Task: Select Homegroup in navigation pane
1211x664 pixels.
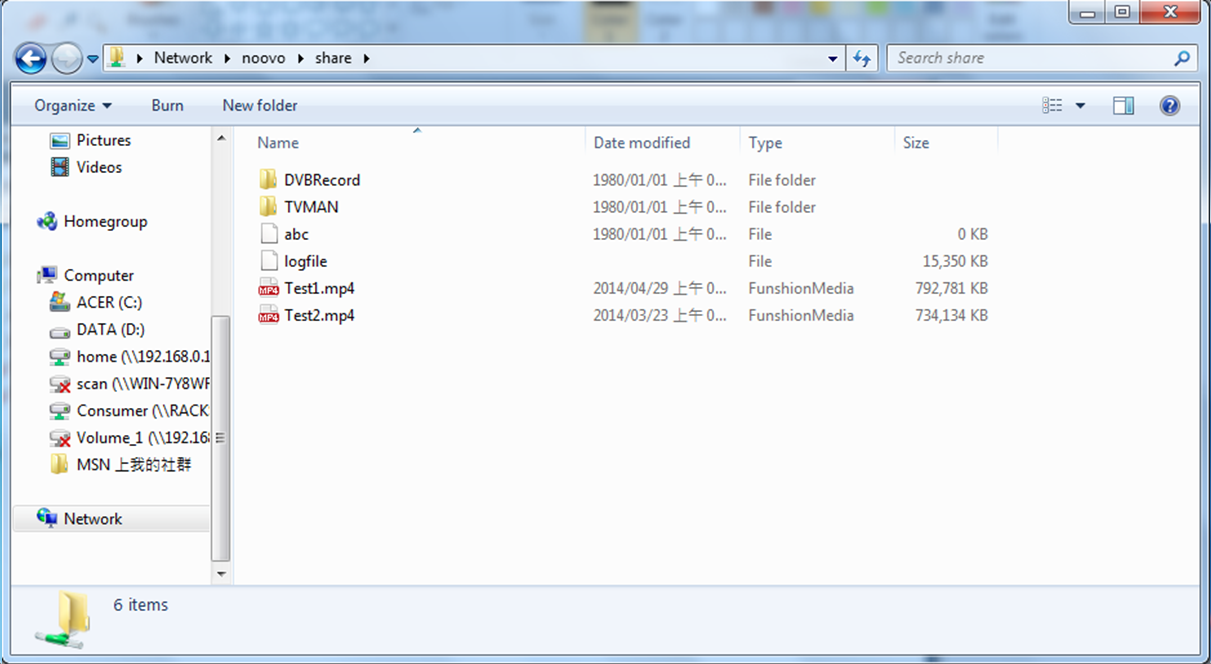Action: (105, 222)
